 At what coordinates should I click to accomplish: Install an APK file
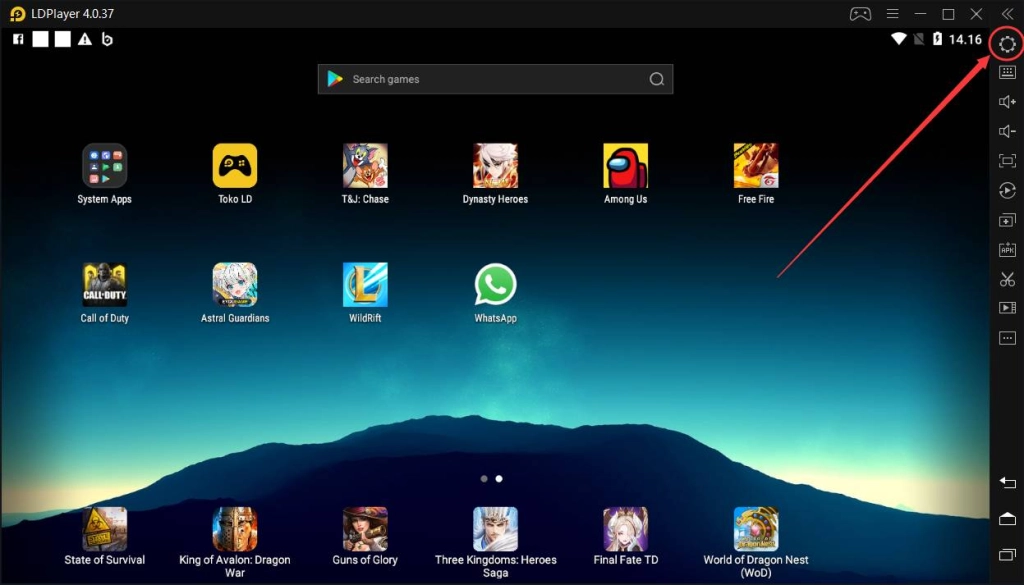click(x=1007, y=249)
